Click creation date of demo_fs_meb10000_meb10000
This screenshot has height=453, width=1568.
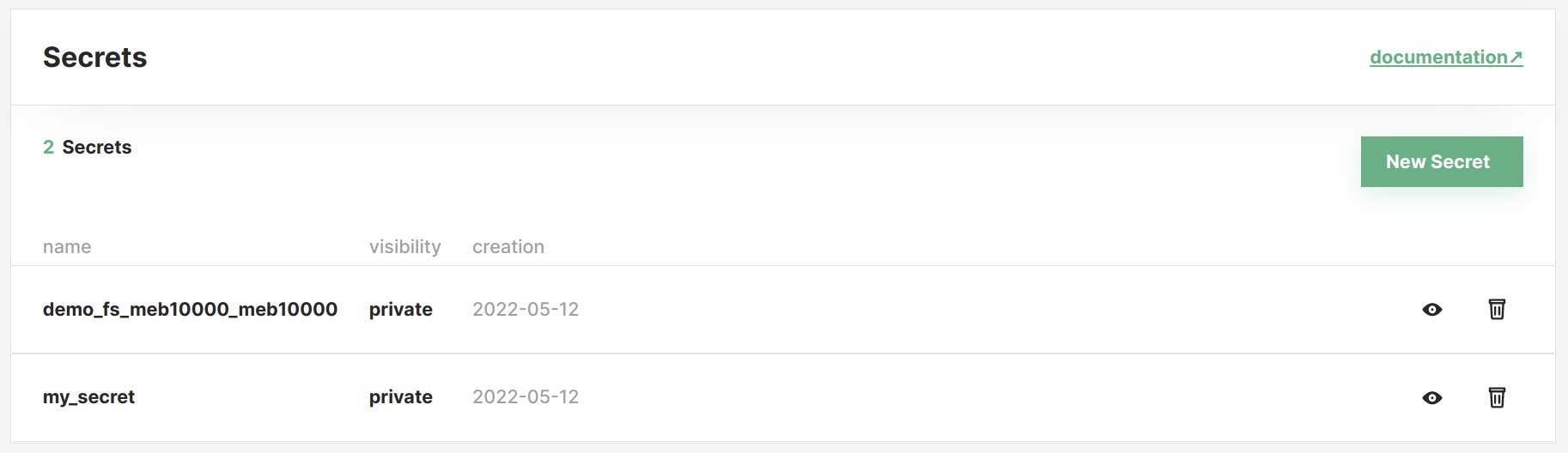tap(526, 310)
